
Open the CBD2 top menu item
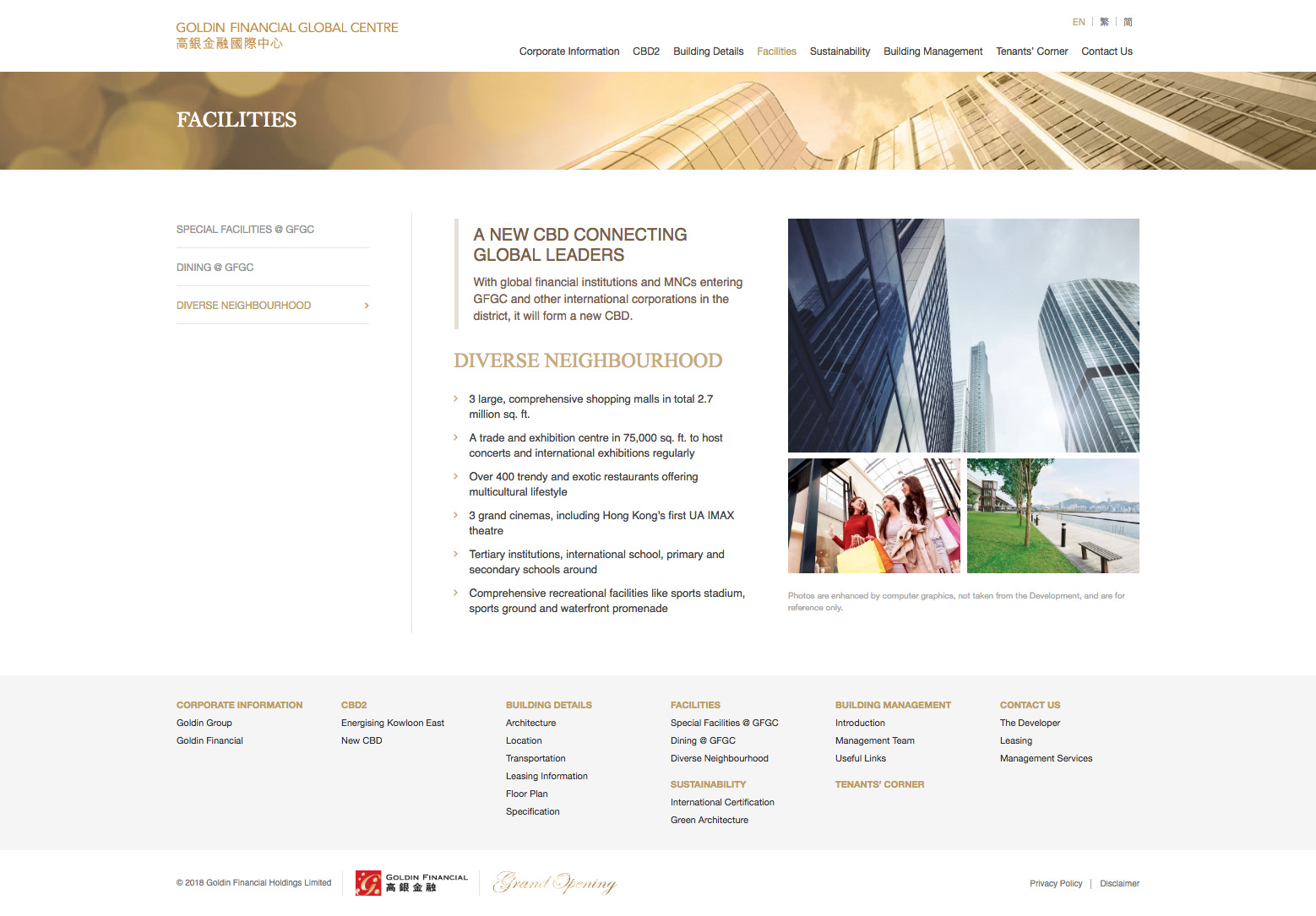pos(646,51)
